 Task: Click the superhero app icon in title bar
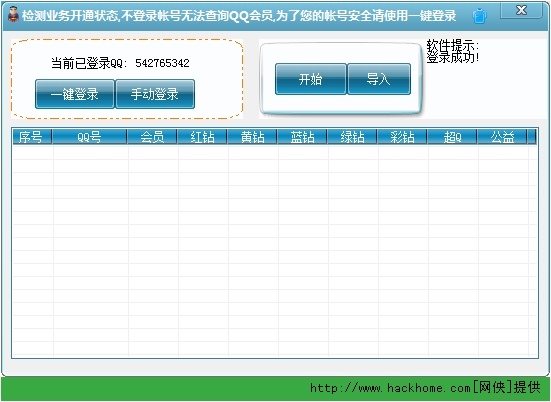coord(13,15)
